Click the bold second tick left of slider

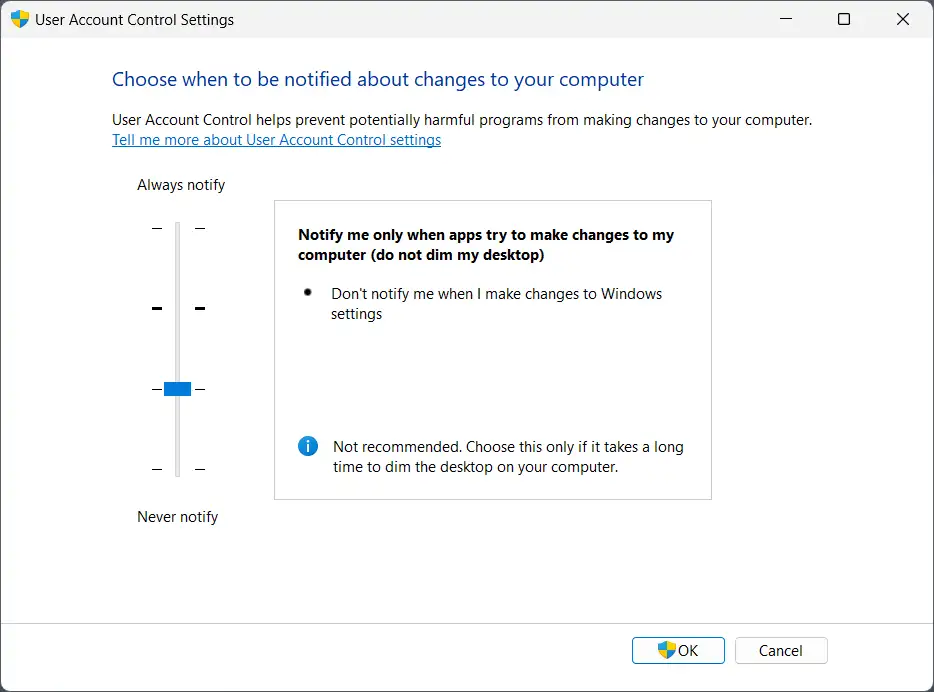(x=156, y=309)
